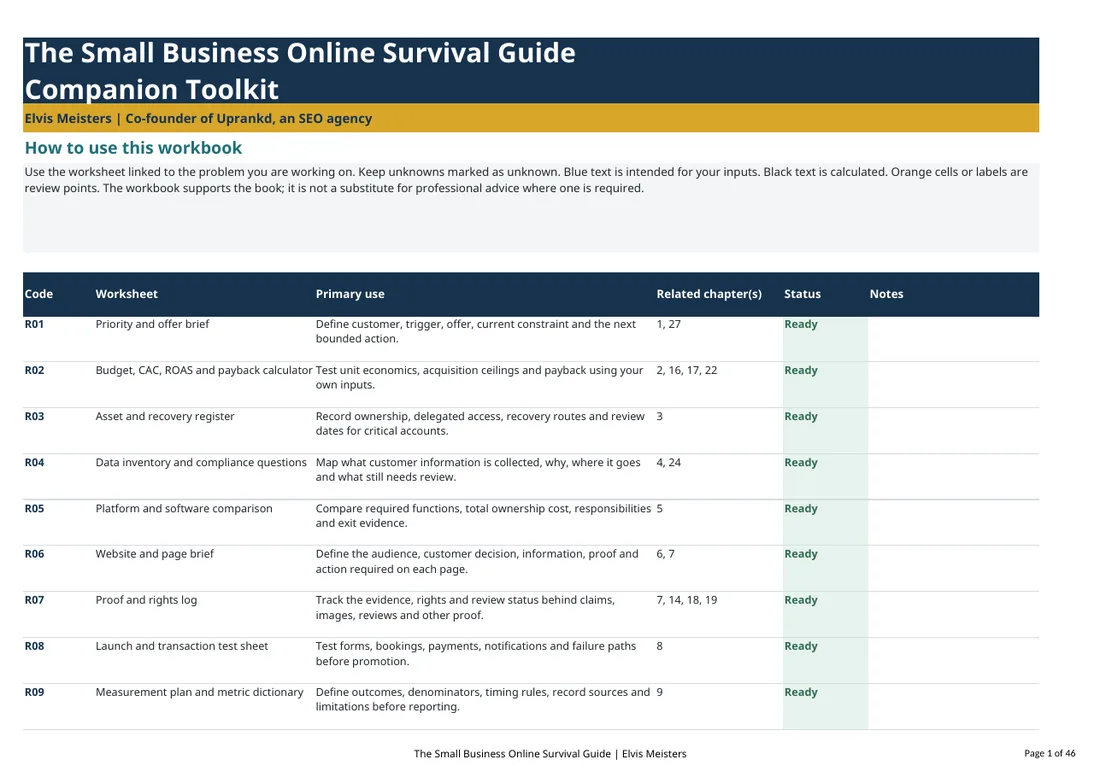Click the 'Notes' column header

tap(887, 294)
